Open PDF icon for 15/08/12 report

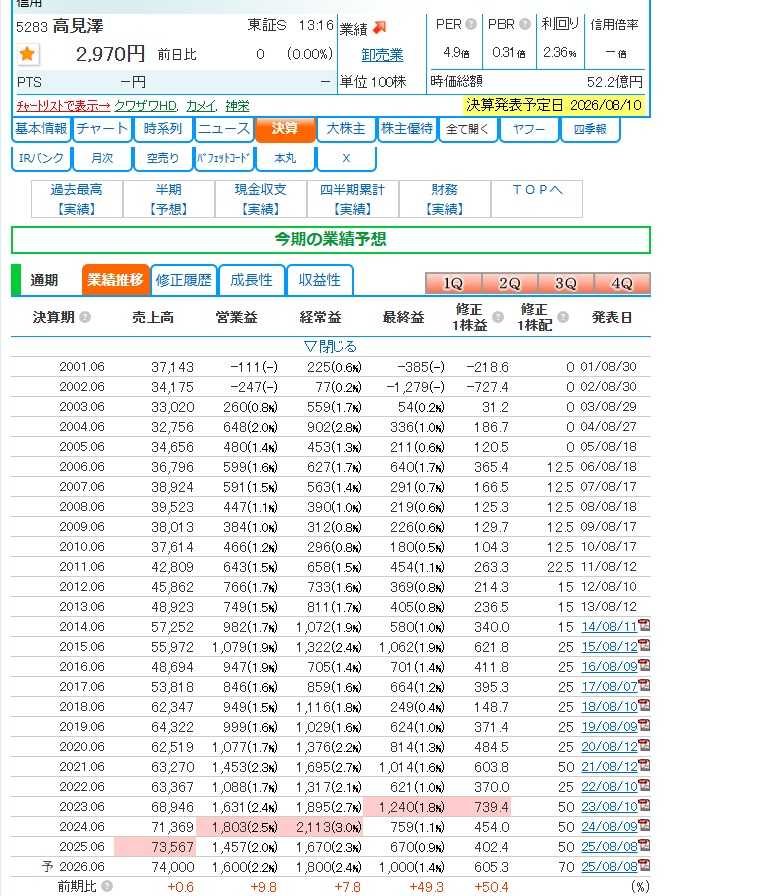click(644, 645)
